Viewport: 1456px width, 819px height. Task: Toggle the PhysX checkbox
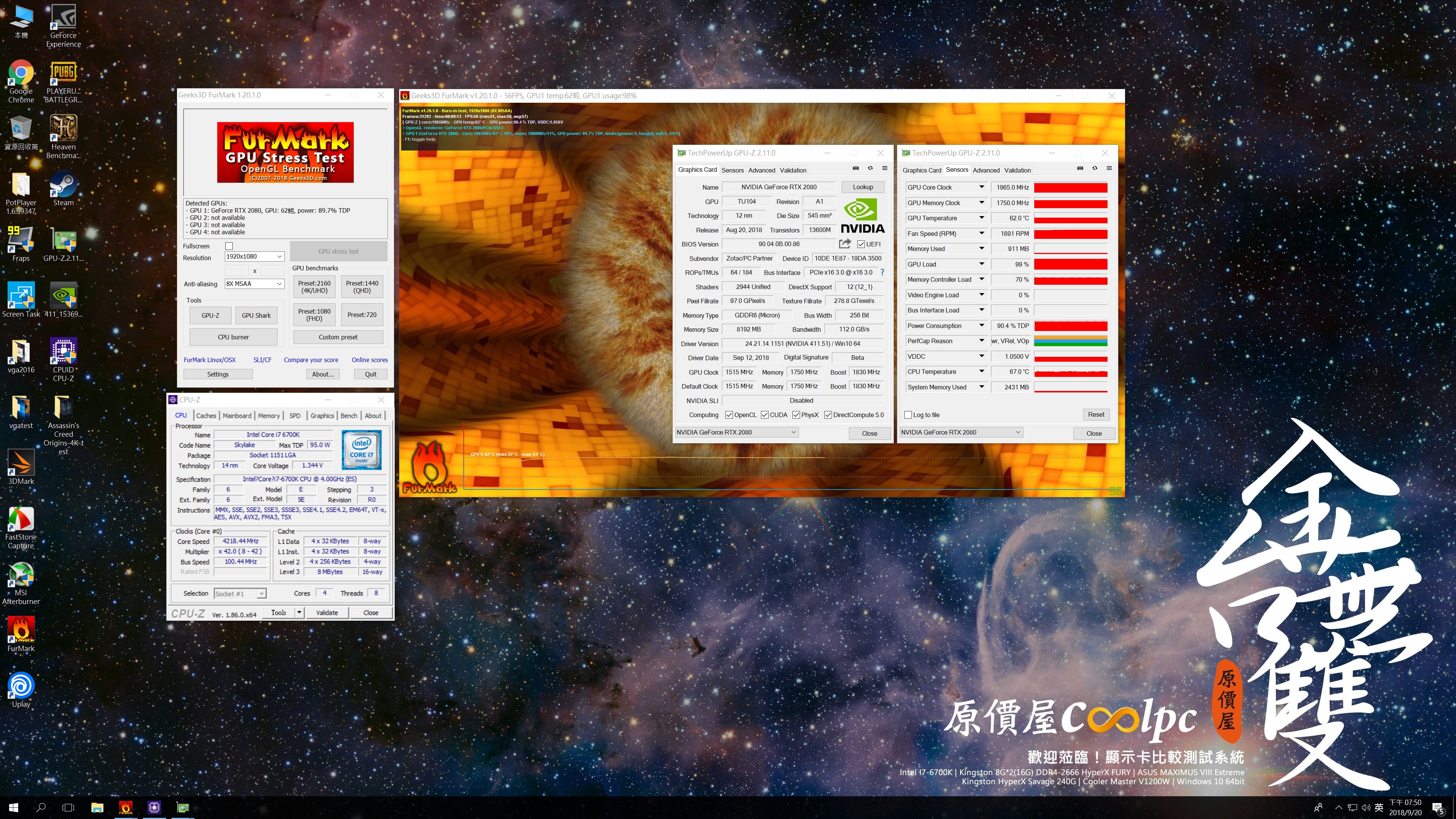pos(796,415)
